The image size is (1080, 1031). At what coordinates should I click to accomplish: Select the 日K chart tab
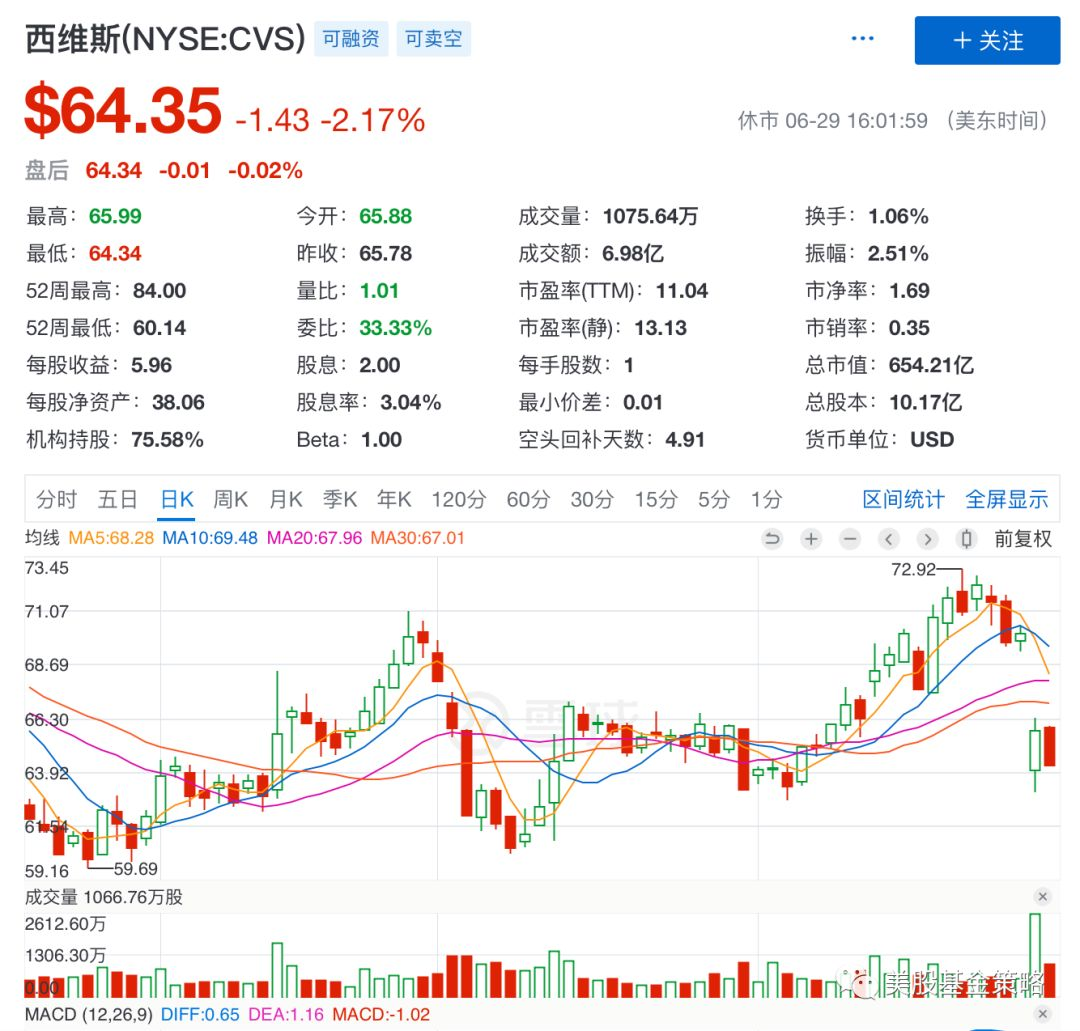pyautogui.click(x=177, y=499)
